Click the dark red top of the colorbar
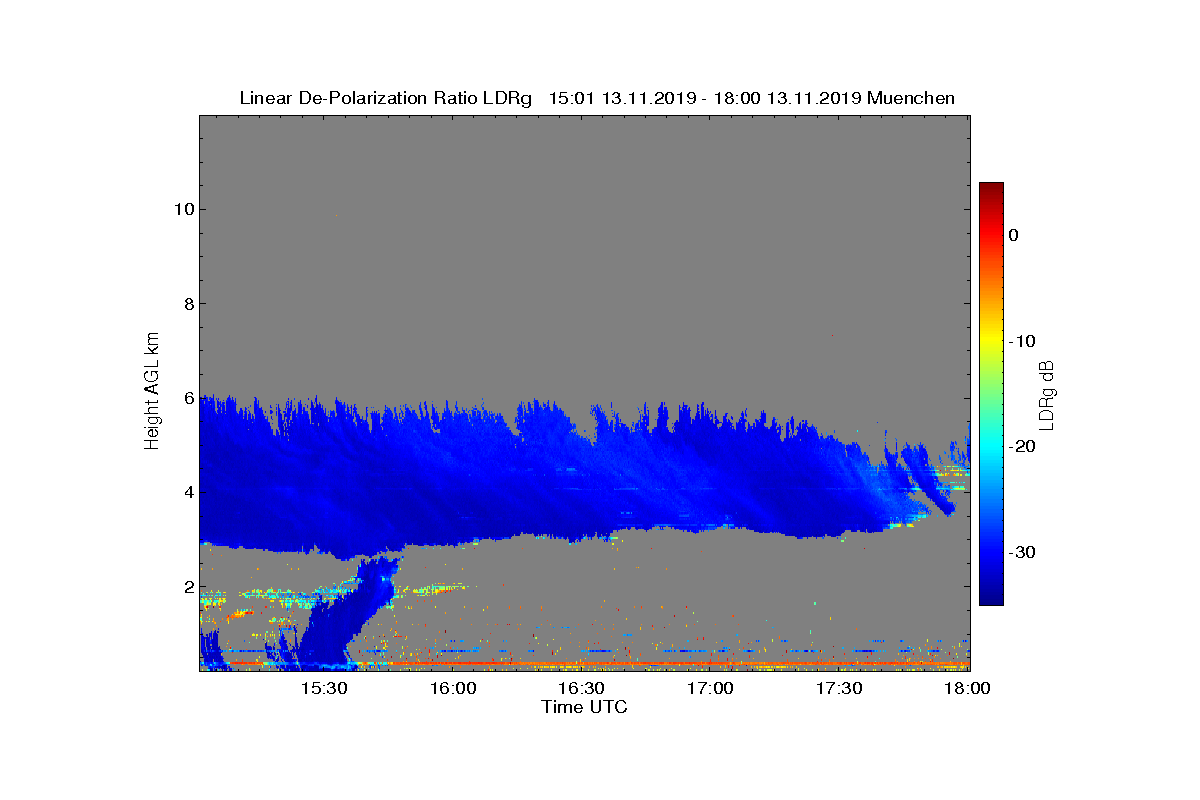Viewport: 1200px width, 800px height. point(991,190)
